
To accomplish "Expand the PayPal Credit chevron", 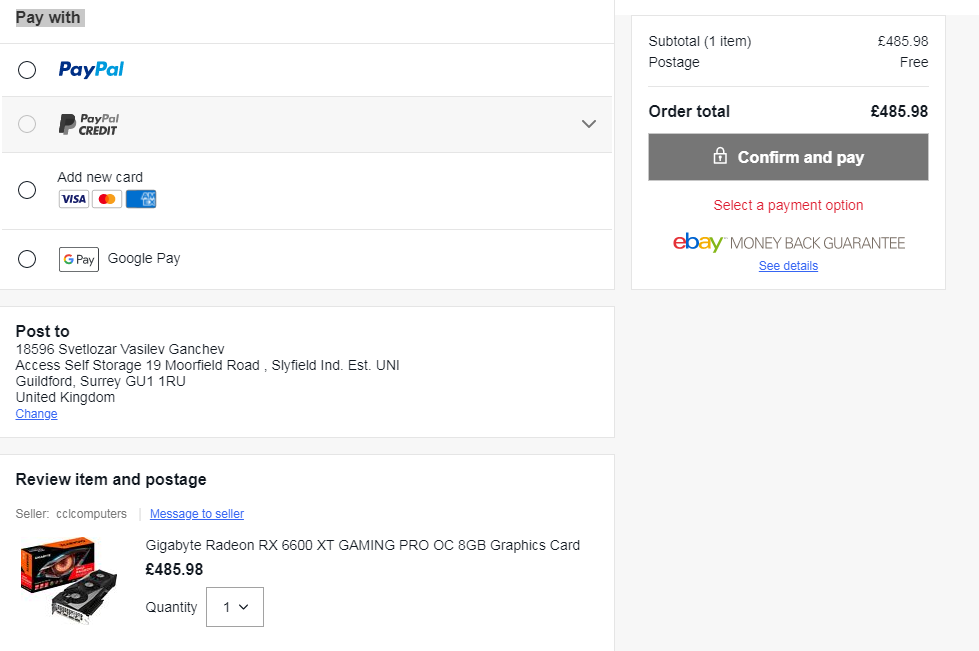I will point(589,124).
